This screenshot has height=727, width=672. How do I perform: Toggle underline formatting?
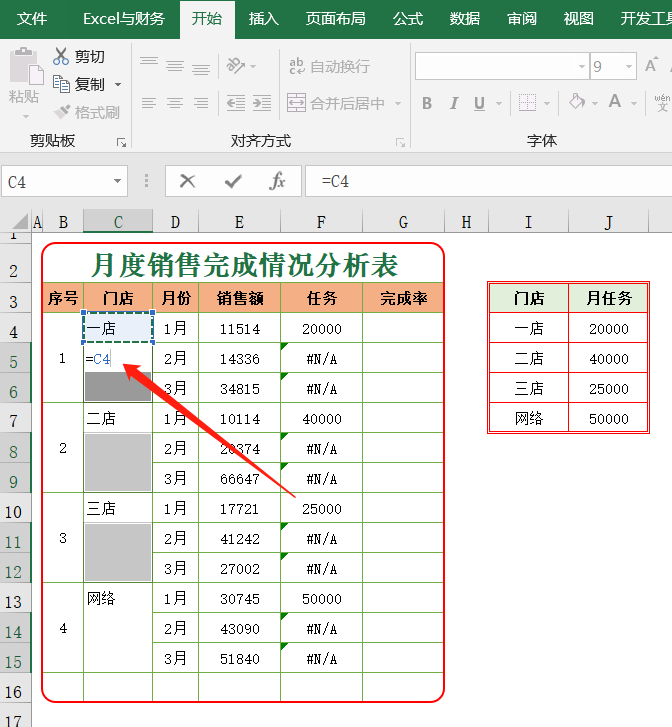480,103
